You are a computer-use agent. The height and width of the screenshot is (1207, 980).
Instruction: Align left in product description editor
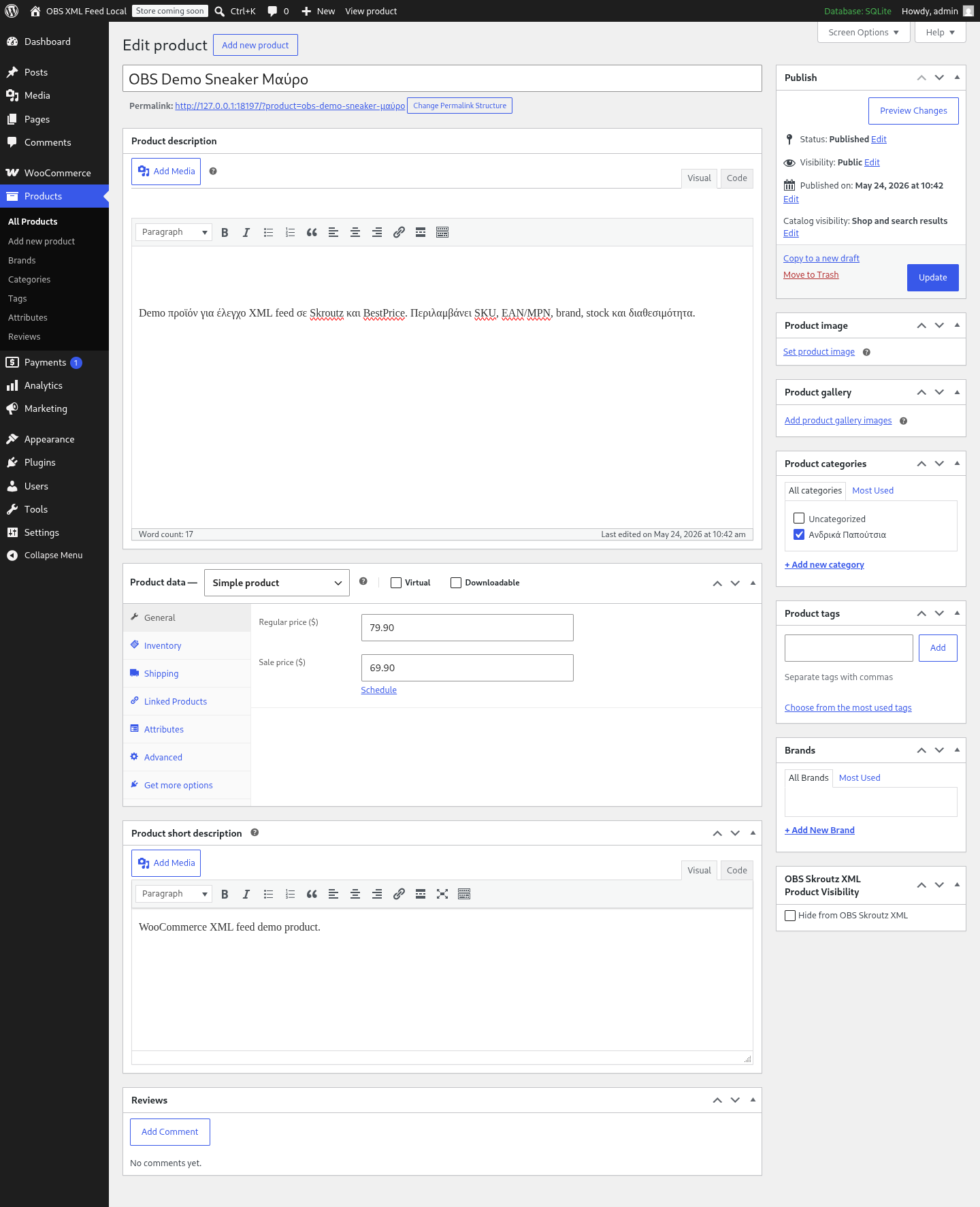point(333,232)
